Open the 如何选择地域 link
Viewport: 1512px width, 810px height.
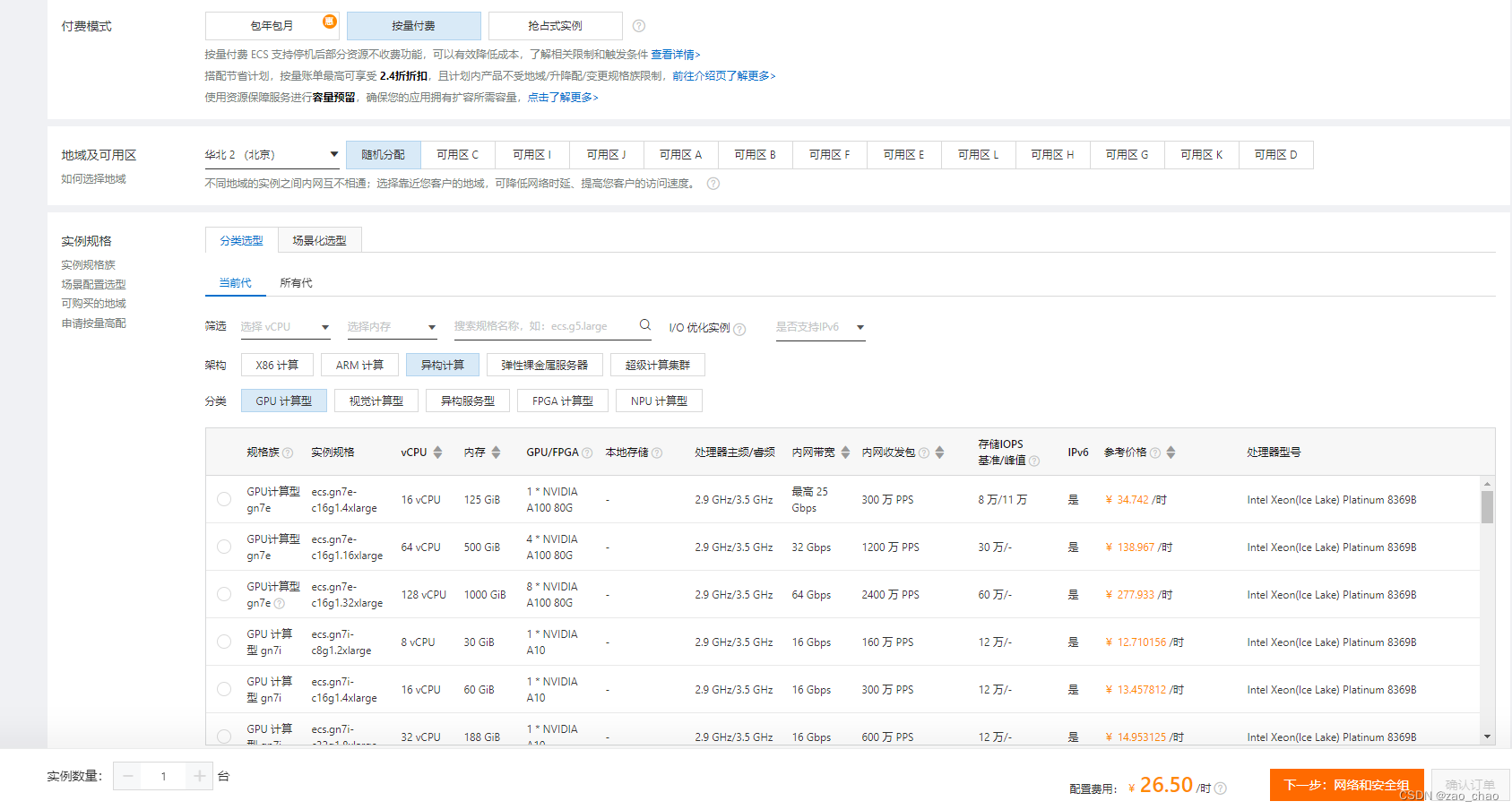[x=93, y=179]
